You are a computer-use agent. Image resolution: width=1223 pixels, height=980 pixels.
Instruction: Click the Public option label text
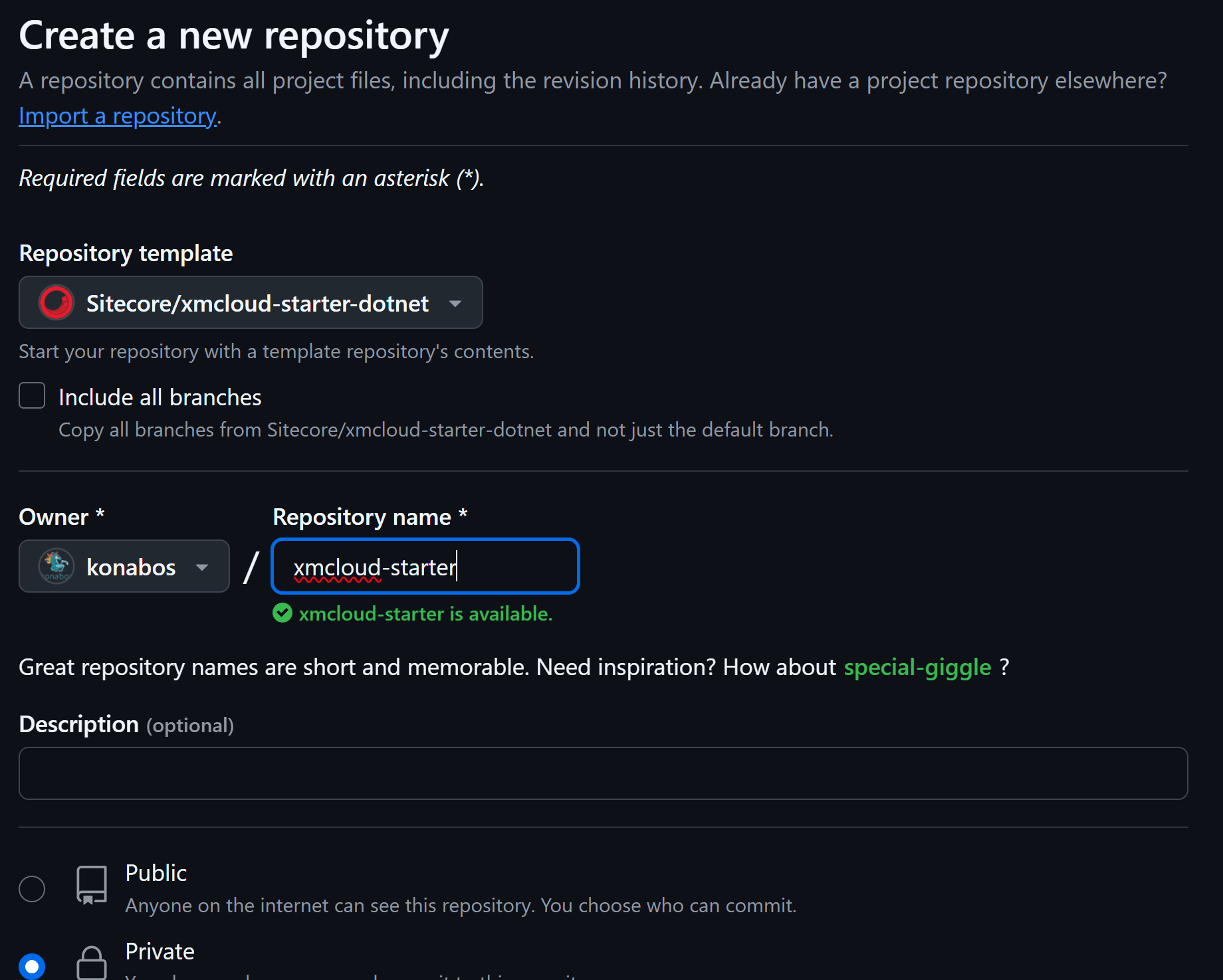point(156,873)
